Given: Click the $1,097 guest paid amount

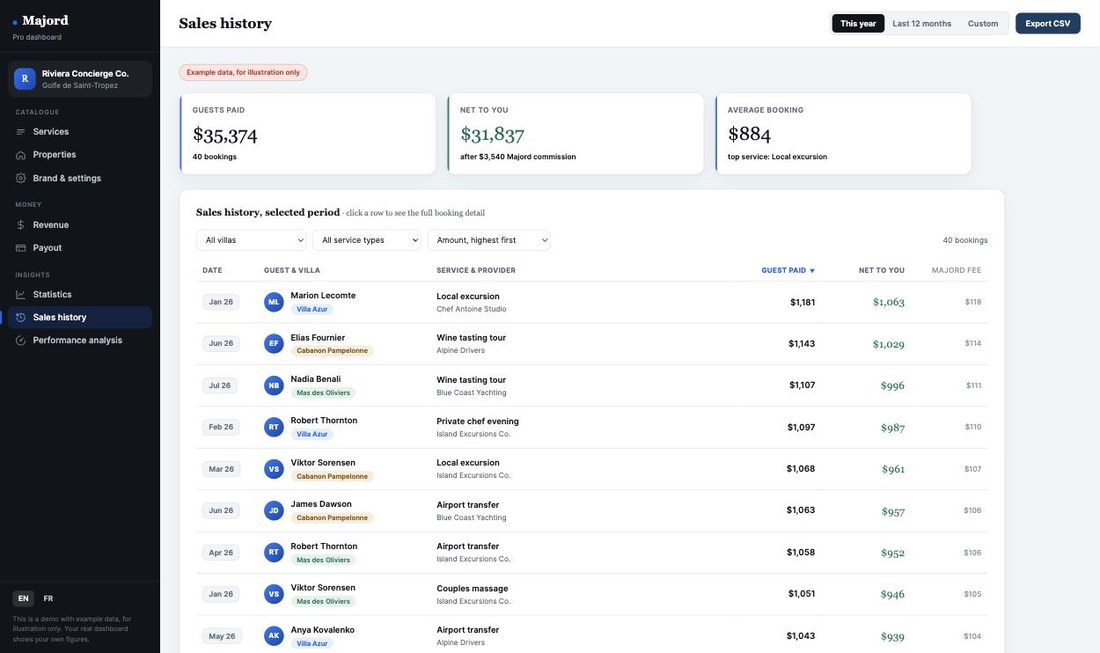Looking at the screenshot, I should click(x=801, y=427).
